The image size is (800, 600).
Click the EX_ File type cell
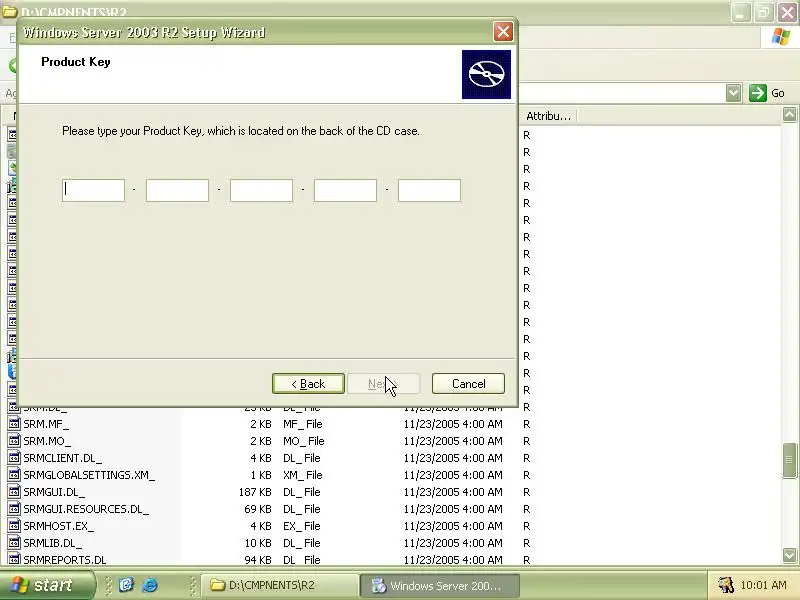pos(302,526)
